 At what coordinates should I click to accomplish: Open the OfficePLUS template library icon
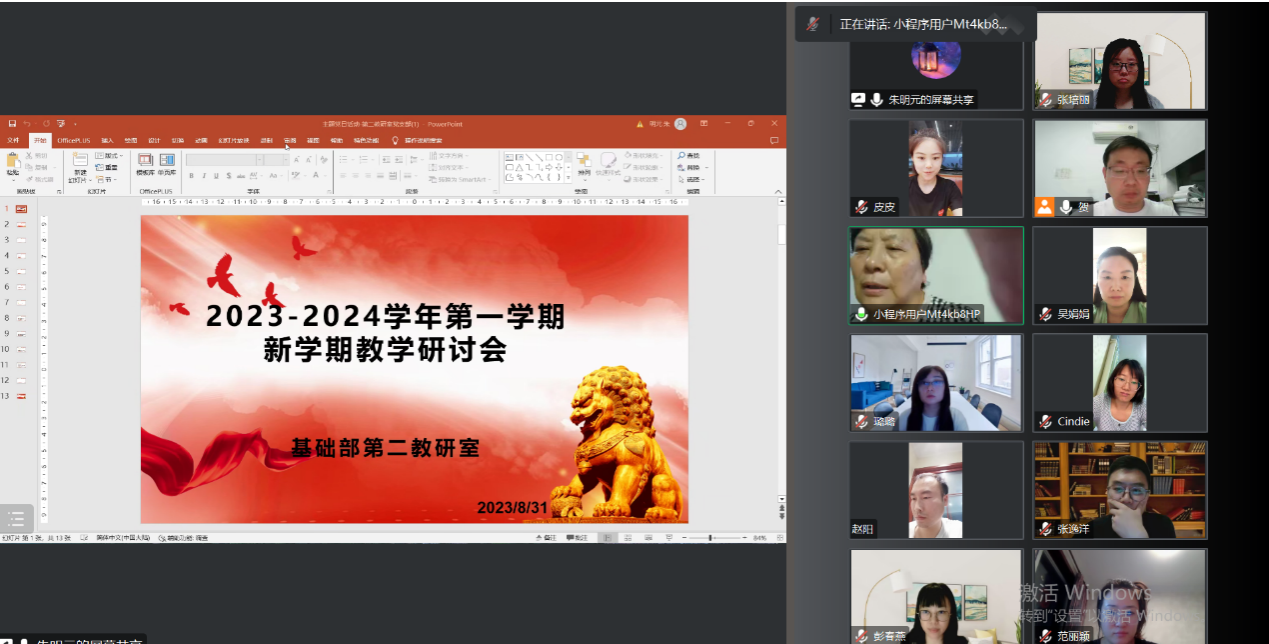pos(145,162)
